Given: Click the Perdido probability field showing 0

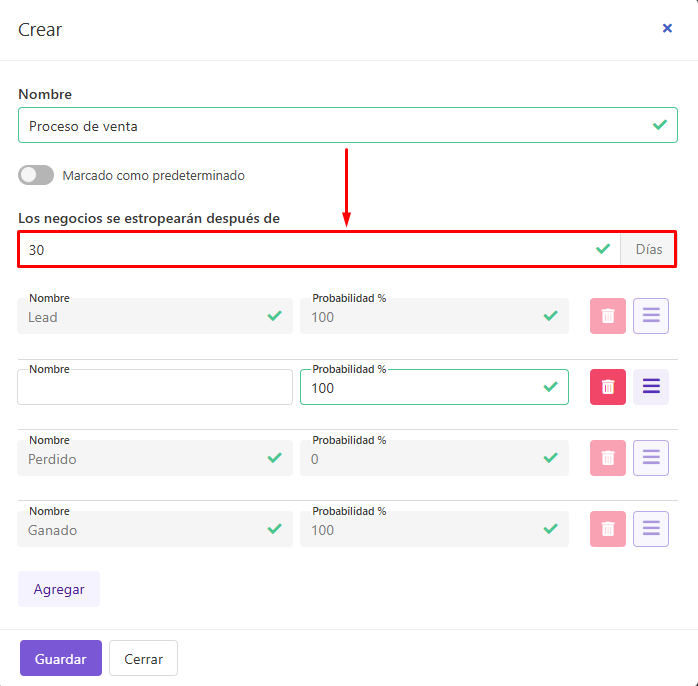Looking at the screenshot, I should (x=434, y=458).
